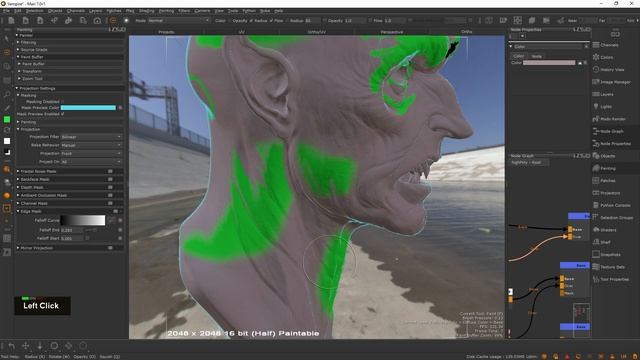
Task: Open the Layers palette
Action: [603, 94]
